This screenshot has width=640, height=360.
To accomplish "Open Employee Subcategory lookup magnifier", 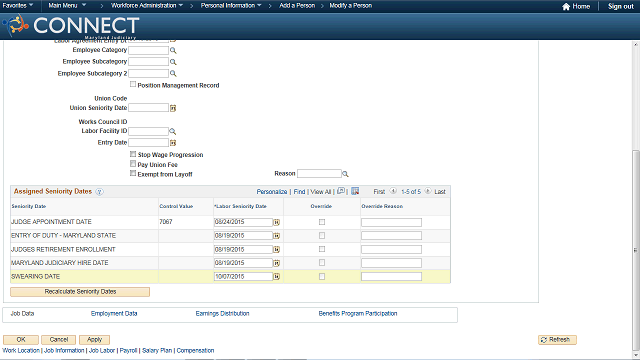I will [173, 62].
